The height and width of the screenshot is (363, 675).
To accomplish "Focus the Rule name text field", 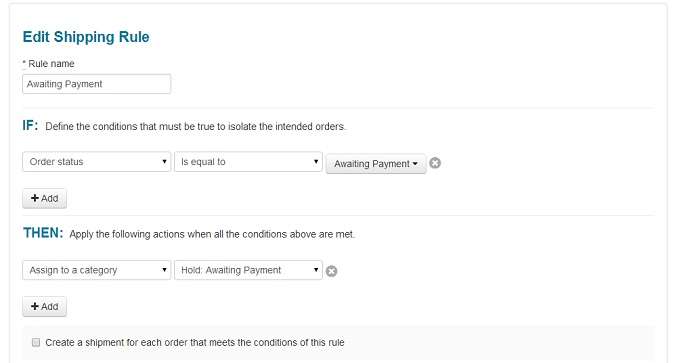I will pos(96,84).
